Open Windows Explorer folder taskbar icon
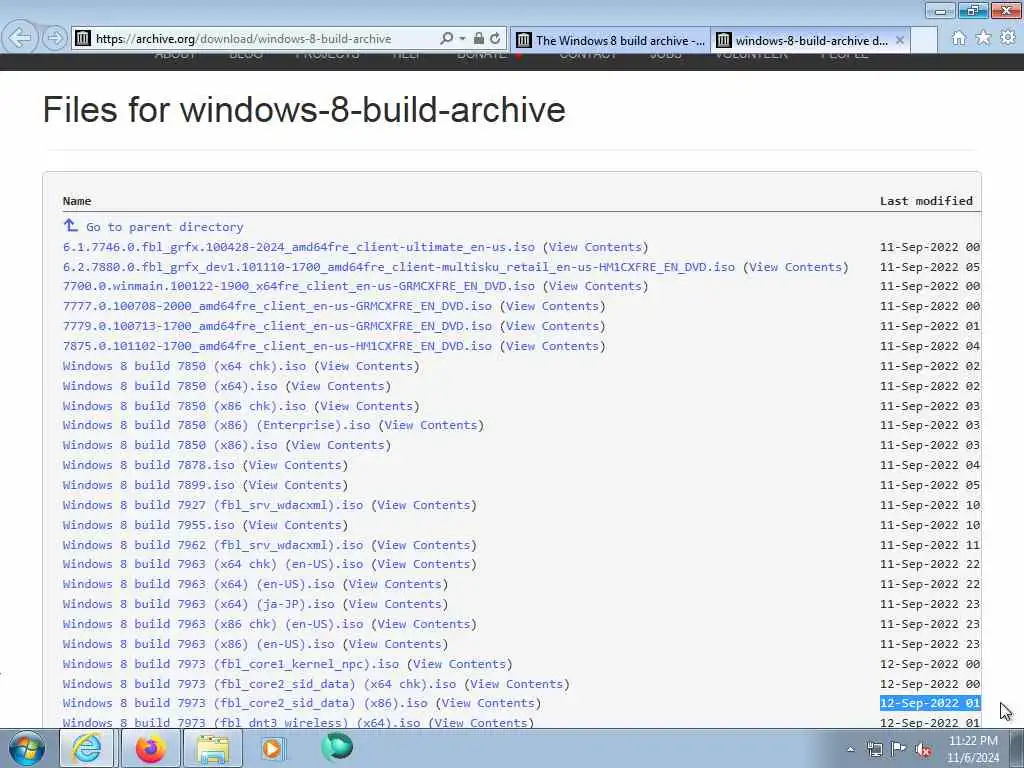The image size is (1024, 768). tap(213, 748)
